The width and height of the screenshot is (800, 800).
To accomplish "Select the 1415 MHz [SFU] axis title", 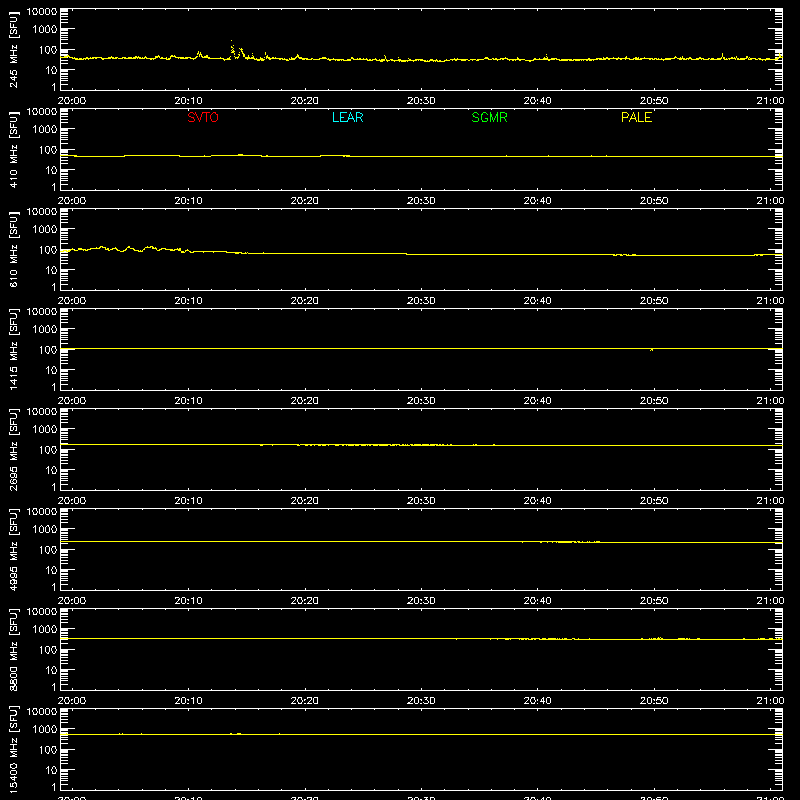I will (13, 349).
